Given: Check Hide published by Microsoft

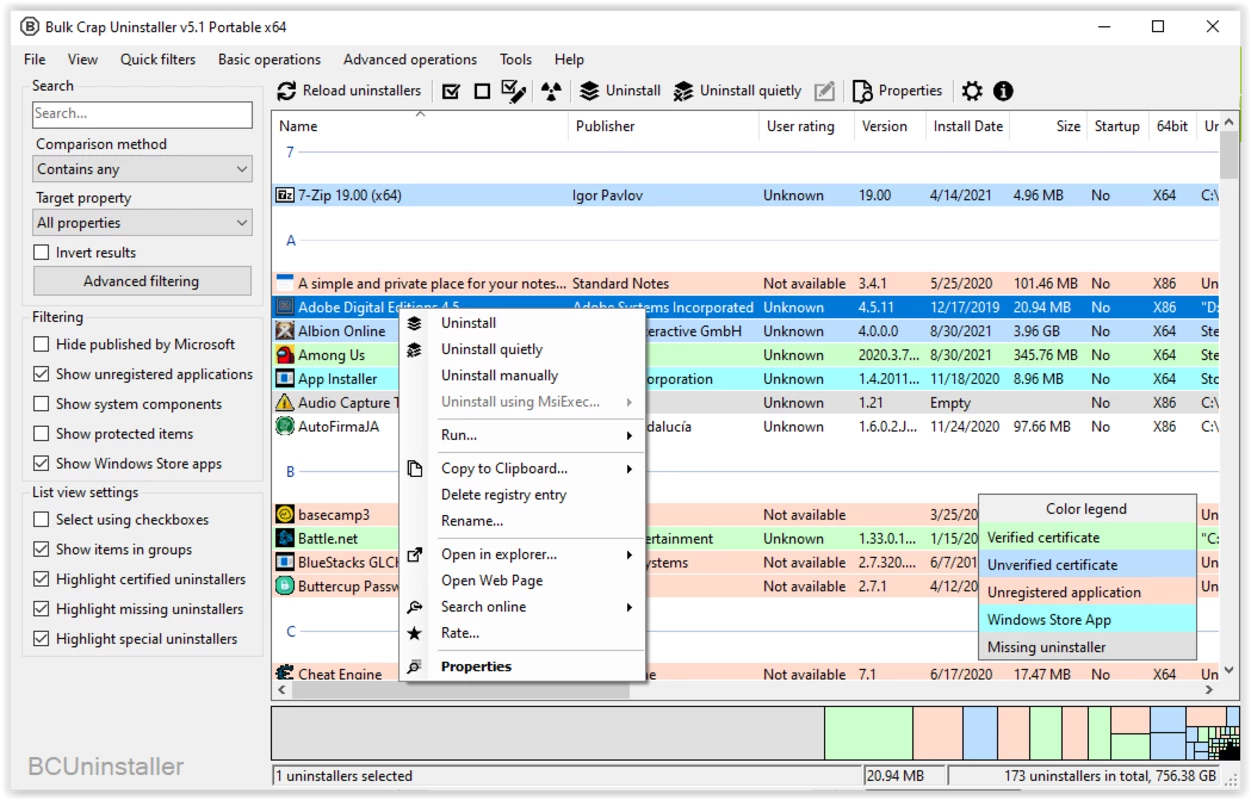Looking at the screenshot, I should [x=41, y=344].
